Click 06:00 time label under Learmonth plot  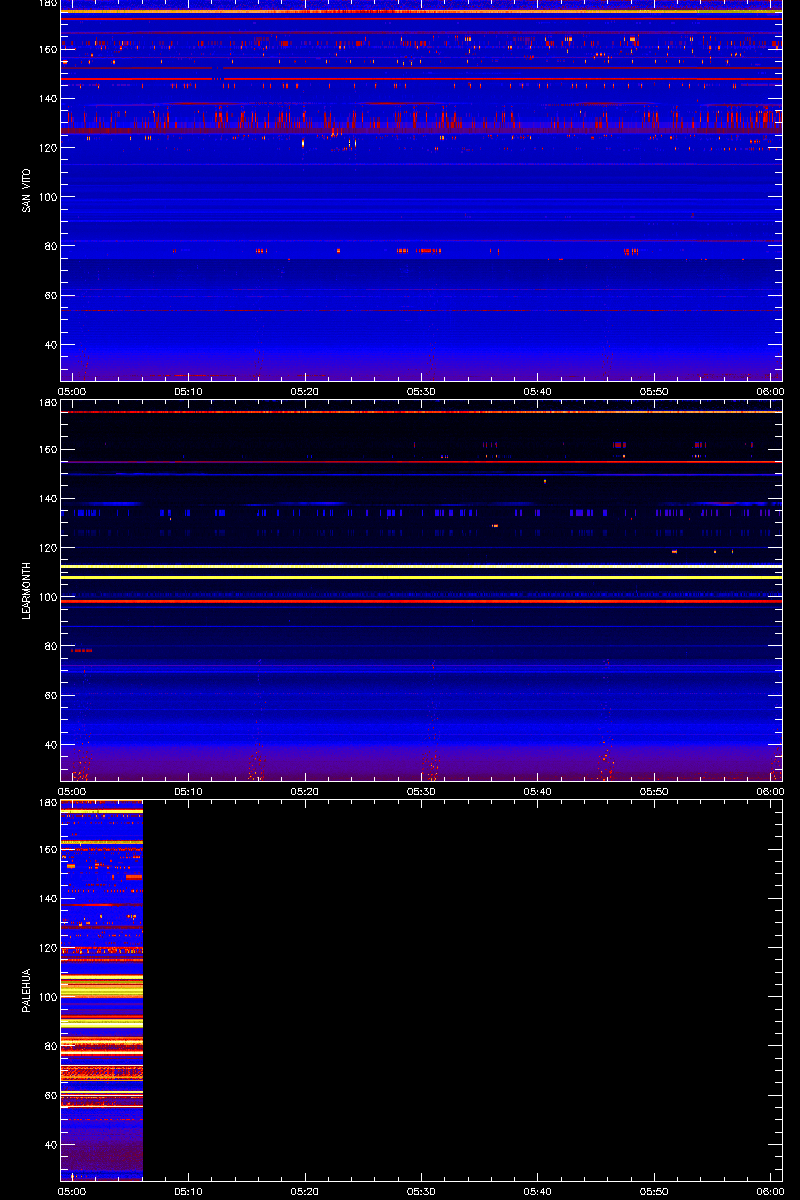click(770, 791)
